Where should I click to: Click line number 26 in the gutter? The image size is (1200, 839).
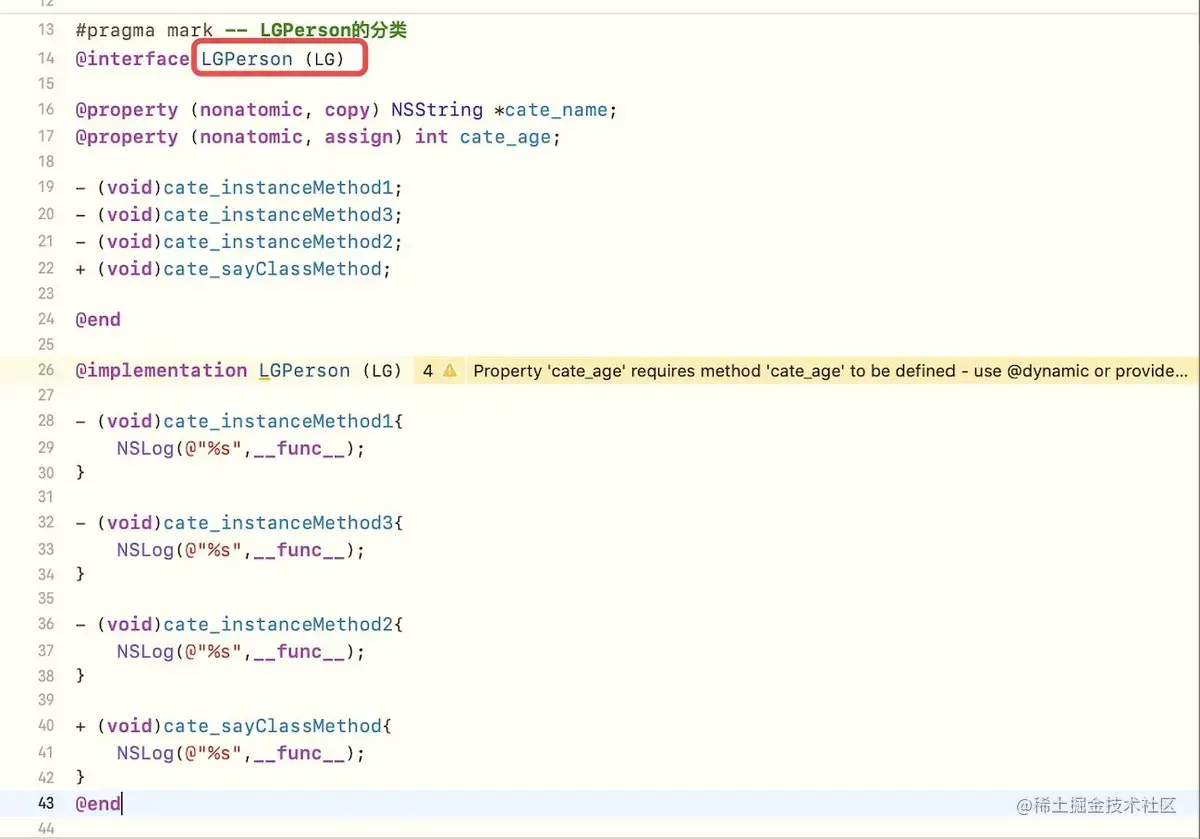[x=46, y=370]
